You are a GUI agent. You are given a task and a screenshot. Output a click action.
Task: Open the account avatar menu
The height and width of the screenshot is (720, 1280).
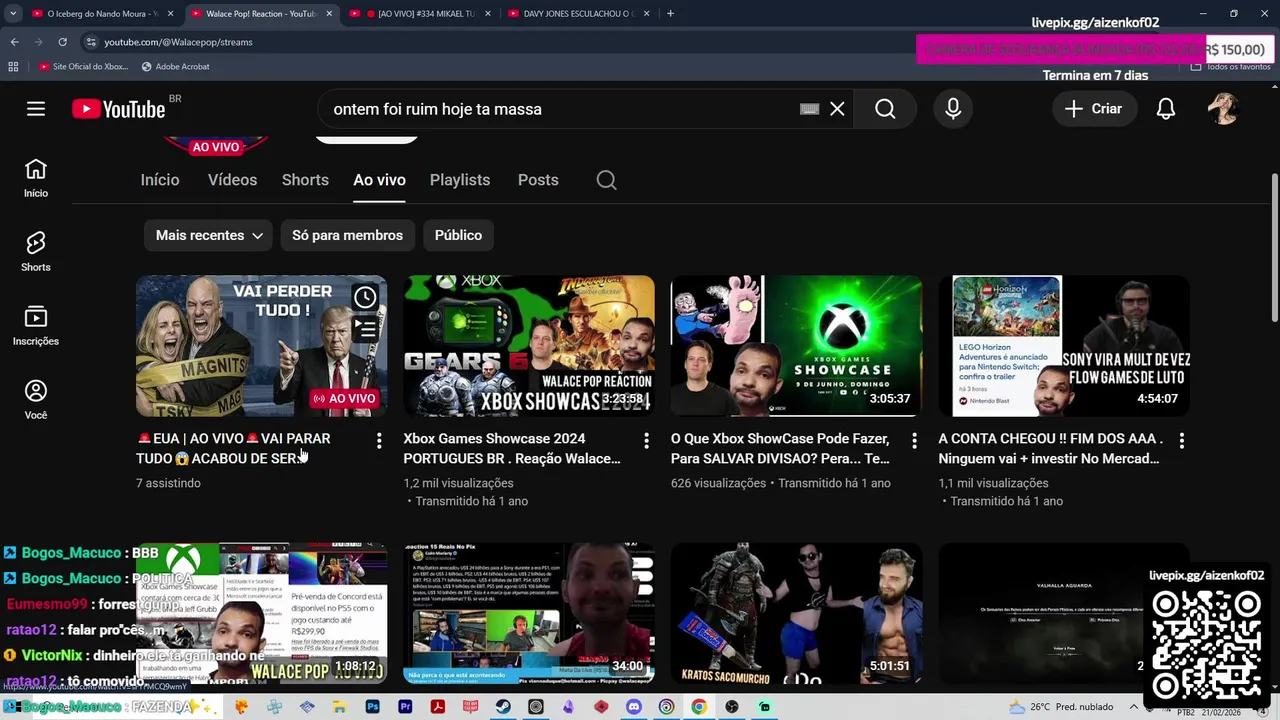tap(1223, 109)
